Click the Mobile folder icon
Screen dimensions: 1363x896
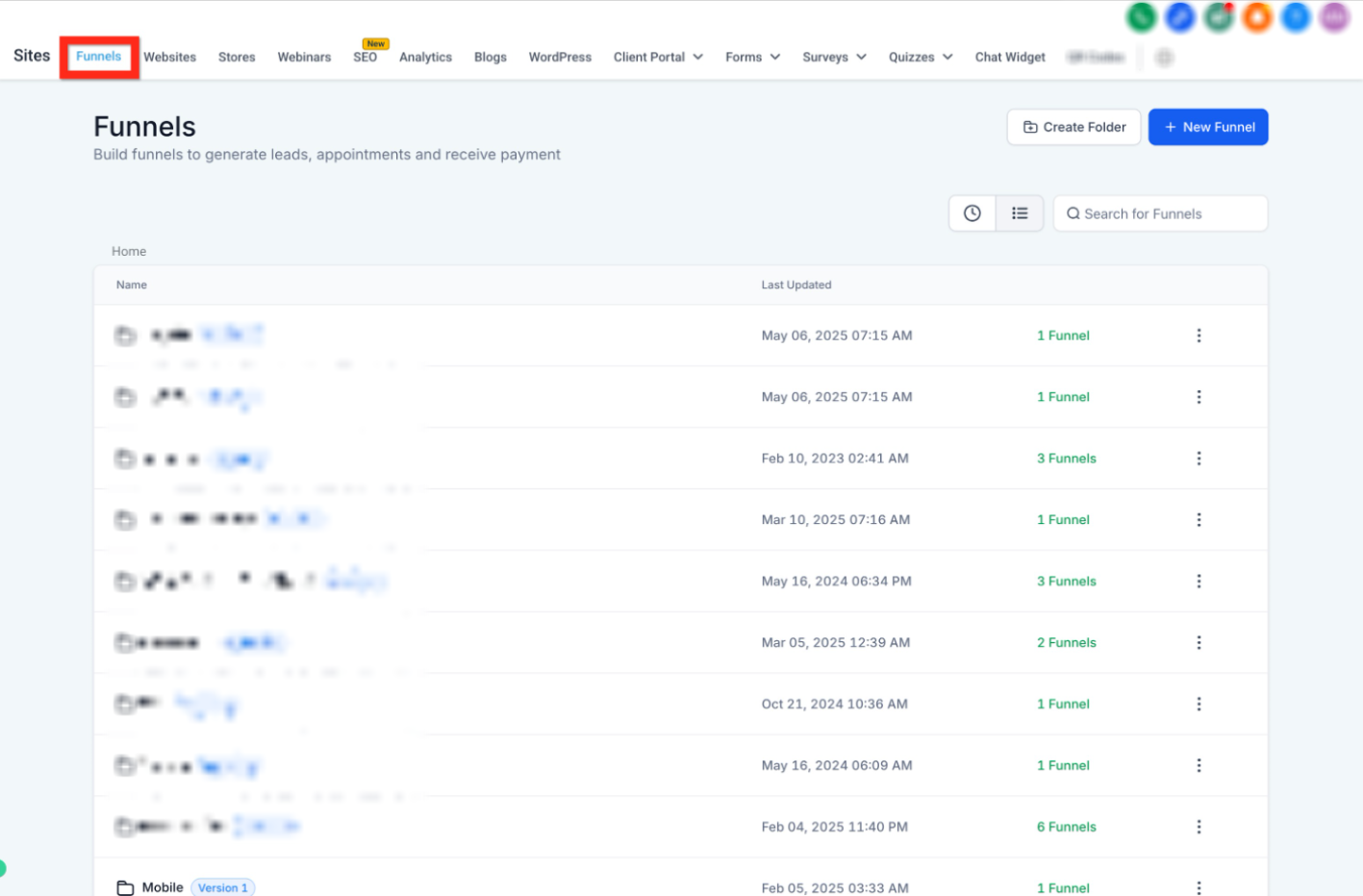(x=125, y=887)
